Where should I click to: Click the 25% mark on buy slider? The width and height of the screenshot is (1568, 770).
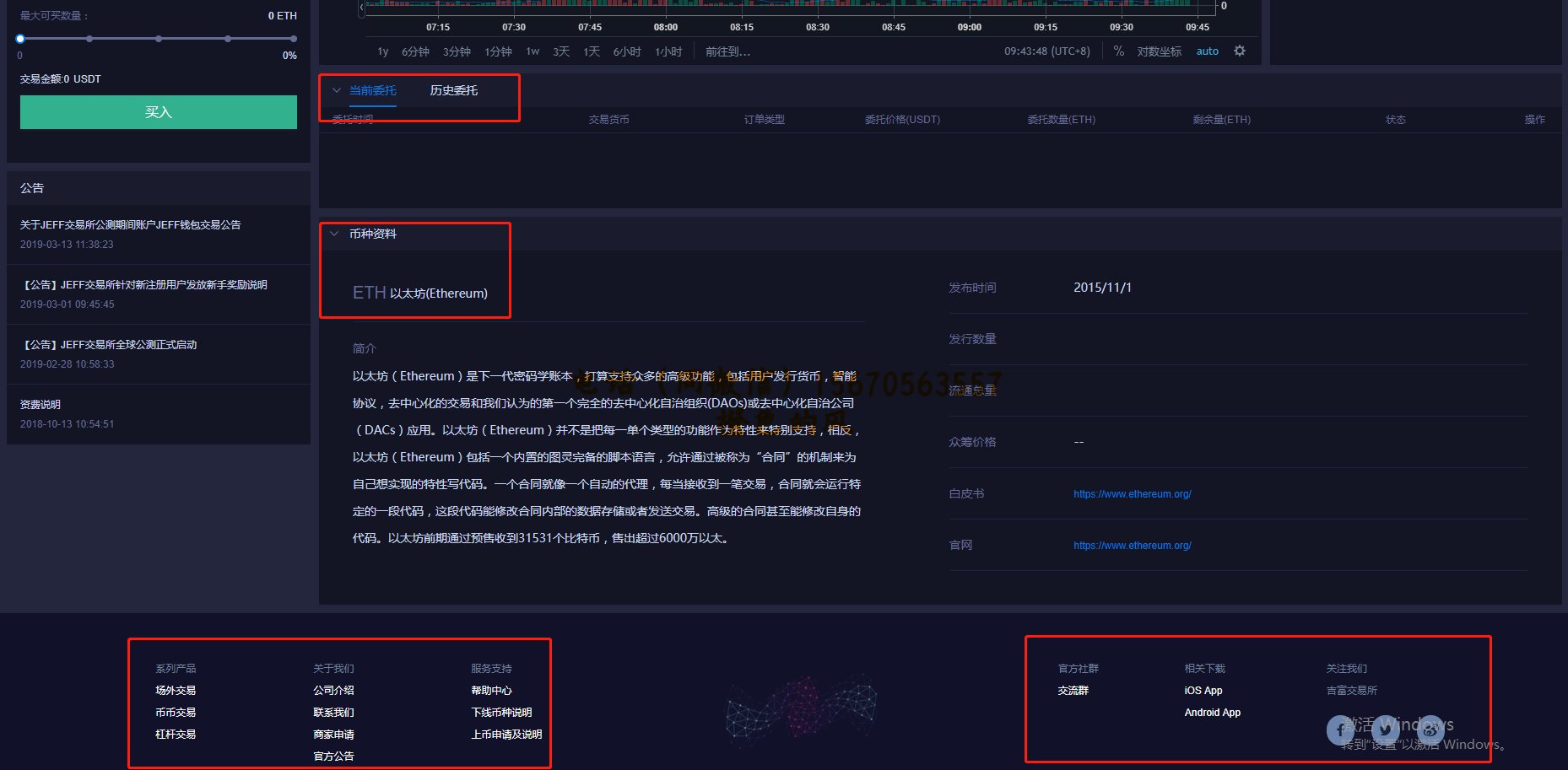click(x=89, y=39)
